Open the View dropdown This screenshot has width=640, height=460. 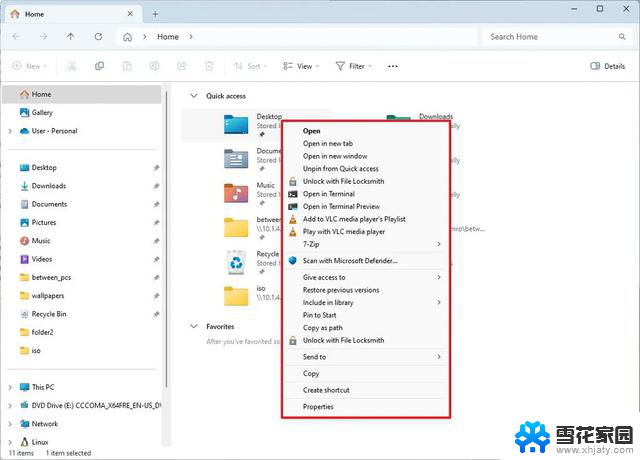tap(301, 66)
